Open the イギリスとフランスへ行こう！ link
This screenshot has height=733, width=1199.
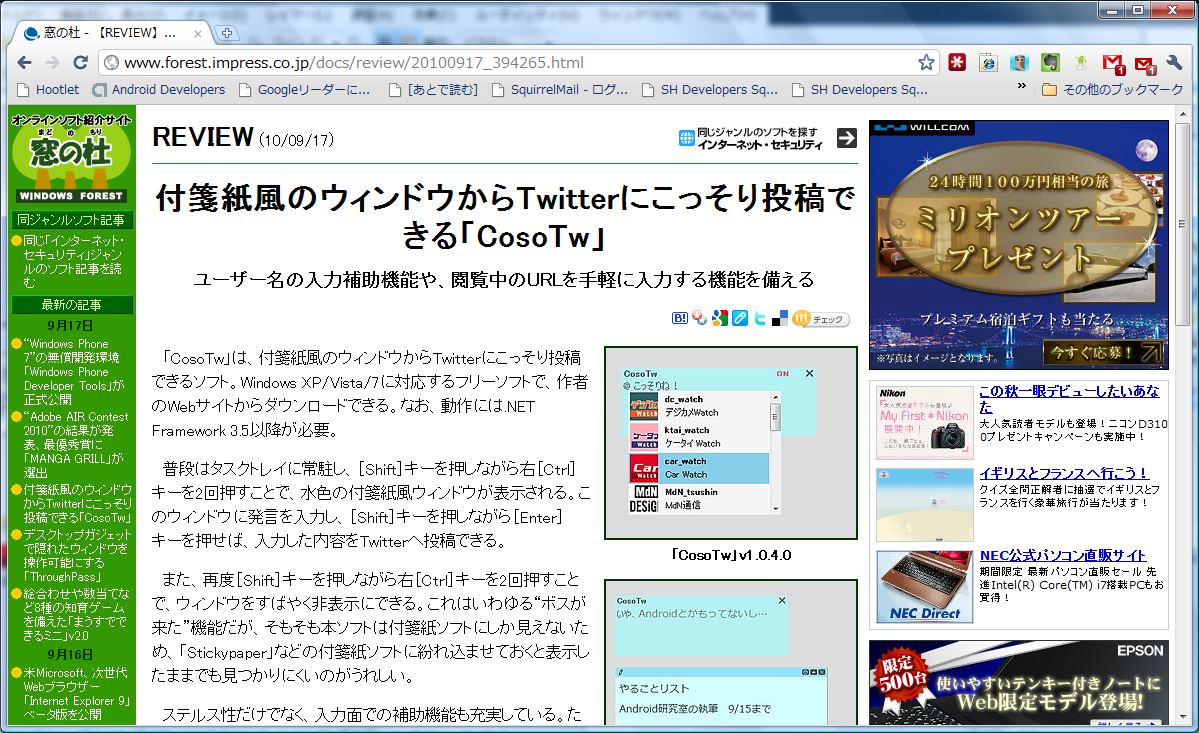pos(1064,473)
